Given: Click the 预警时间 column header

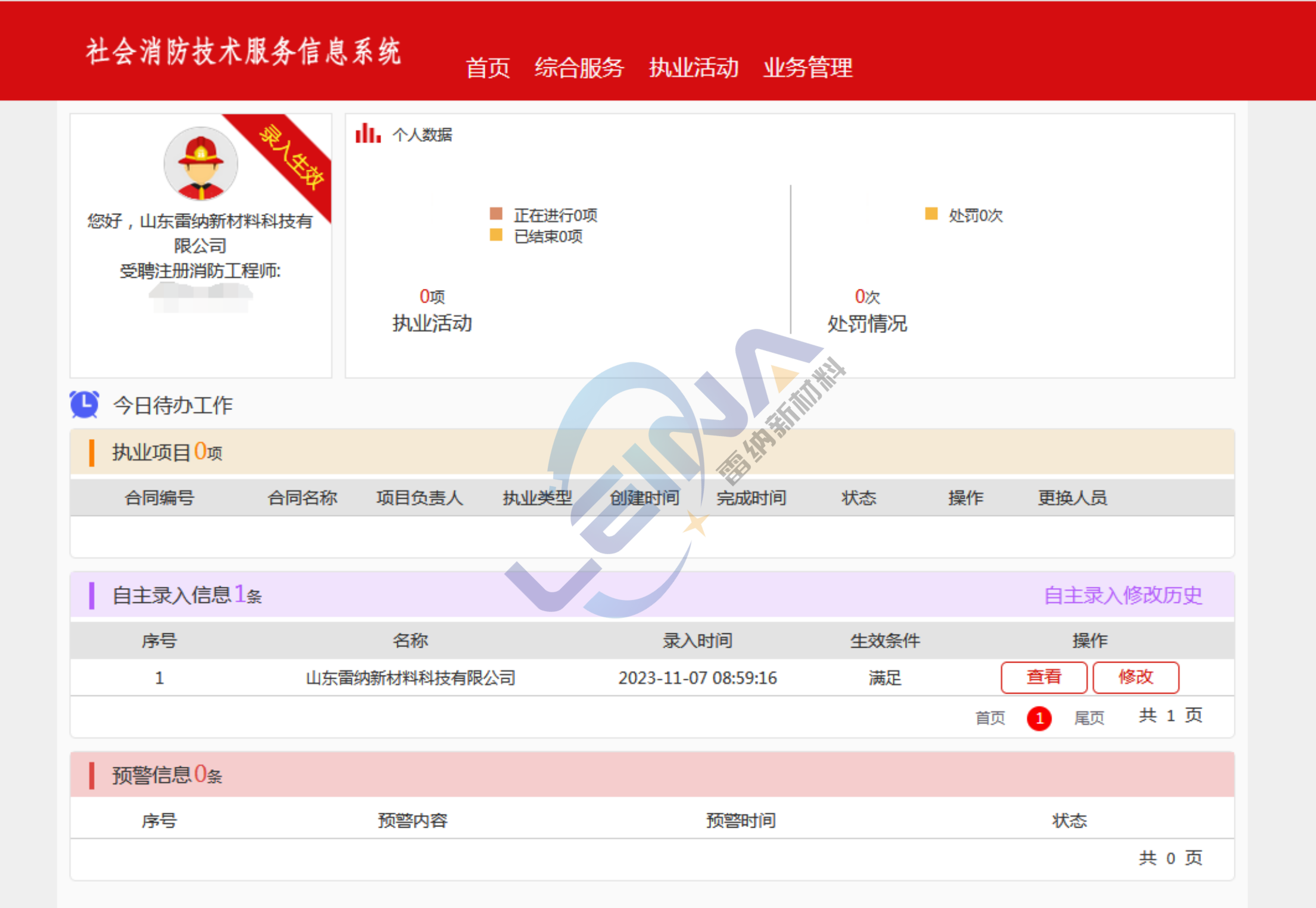Looking at the screenshot, I should tap(741, 820).
